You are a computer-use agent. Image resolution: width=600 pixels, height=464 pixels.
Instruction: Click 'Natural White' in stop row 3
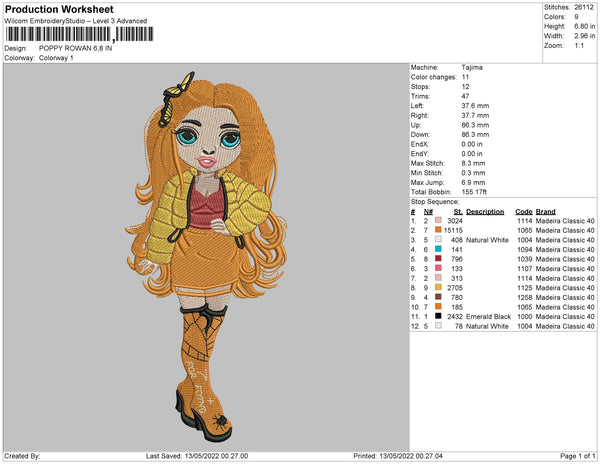point(487,240)
